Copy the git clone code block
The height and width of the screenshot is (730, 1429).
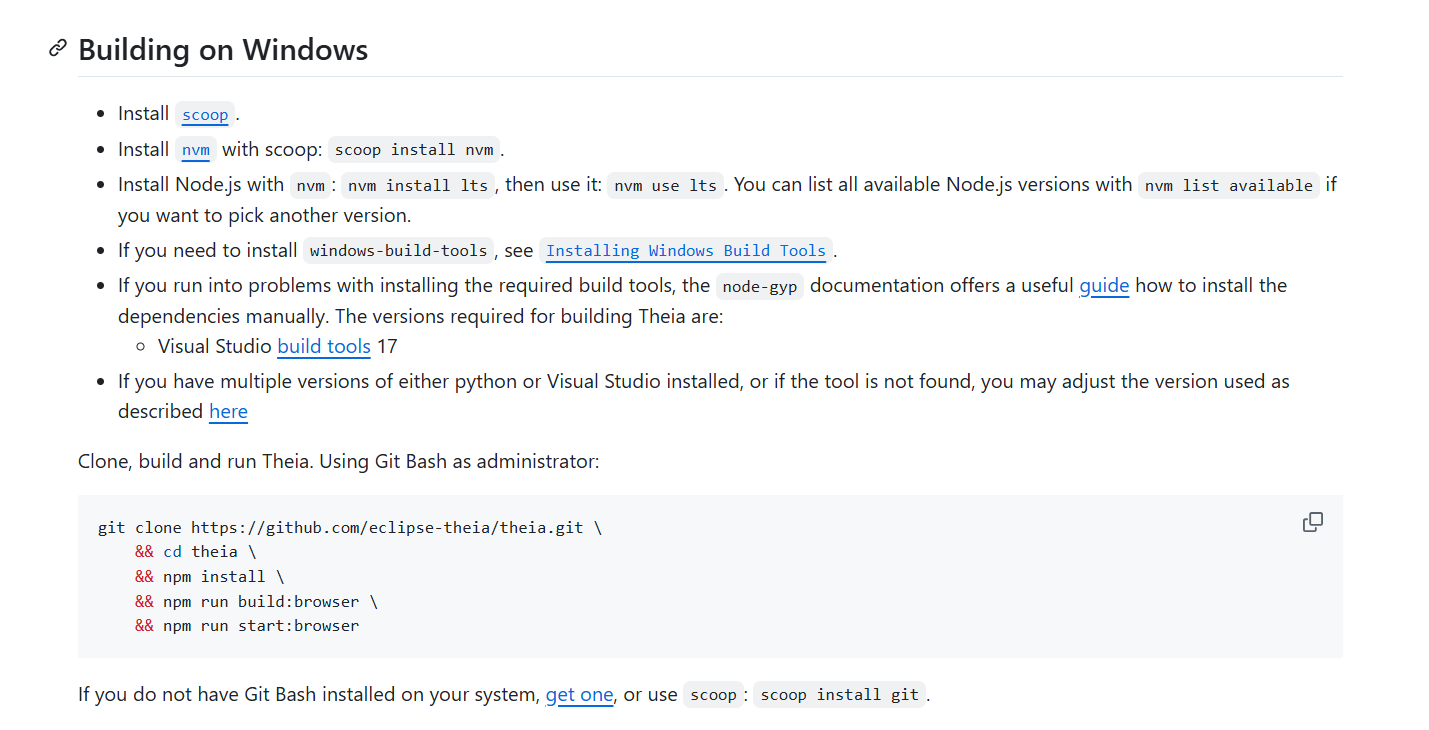pos(1312,522)
